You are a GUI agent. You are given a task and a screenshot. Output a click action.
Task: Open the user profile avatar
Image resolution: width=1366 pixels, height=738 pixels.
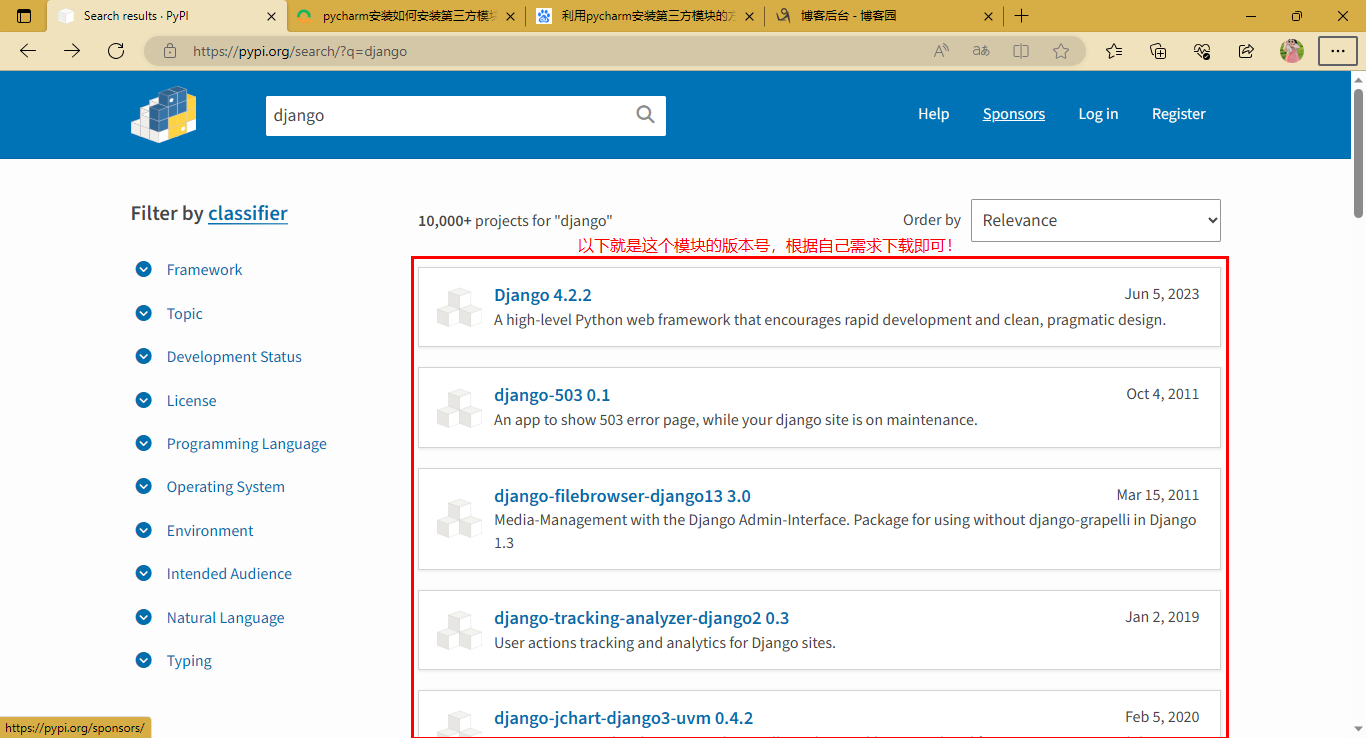(1292, 51)
